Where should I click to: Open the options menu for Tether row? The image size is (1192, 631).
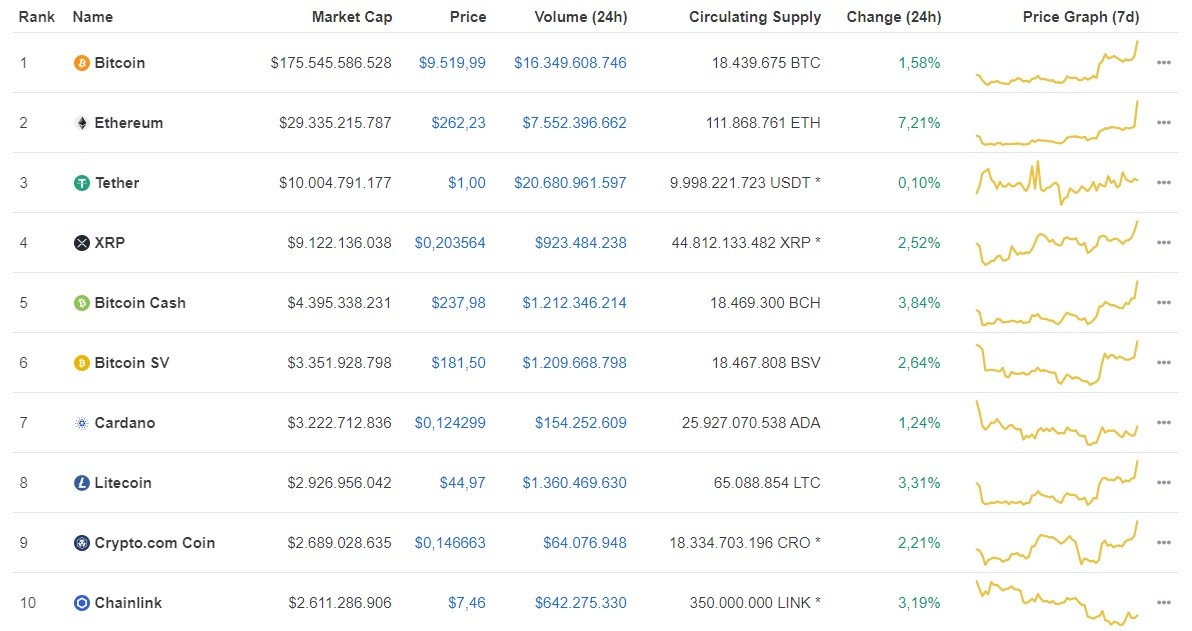click(x=1163, y=182)
